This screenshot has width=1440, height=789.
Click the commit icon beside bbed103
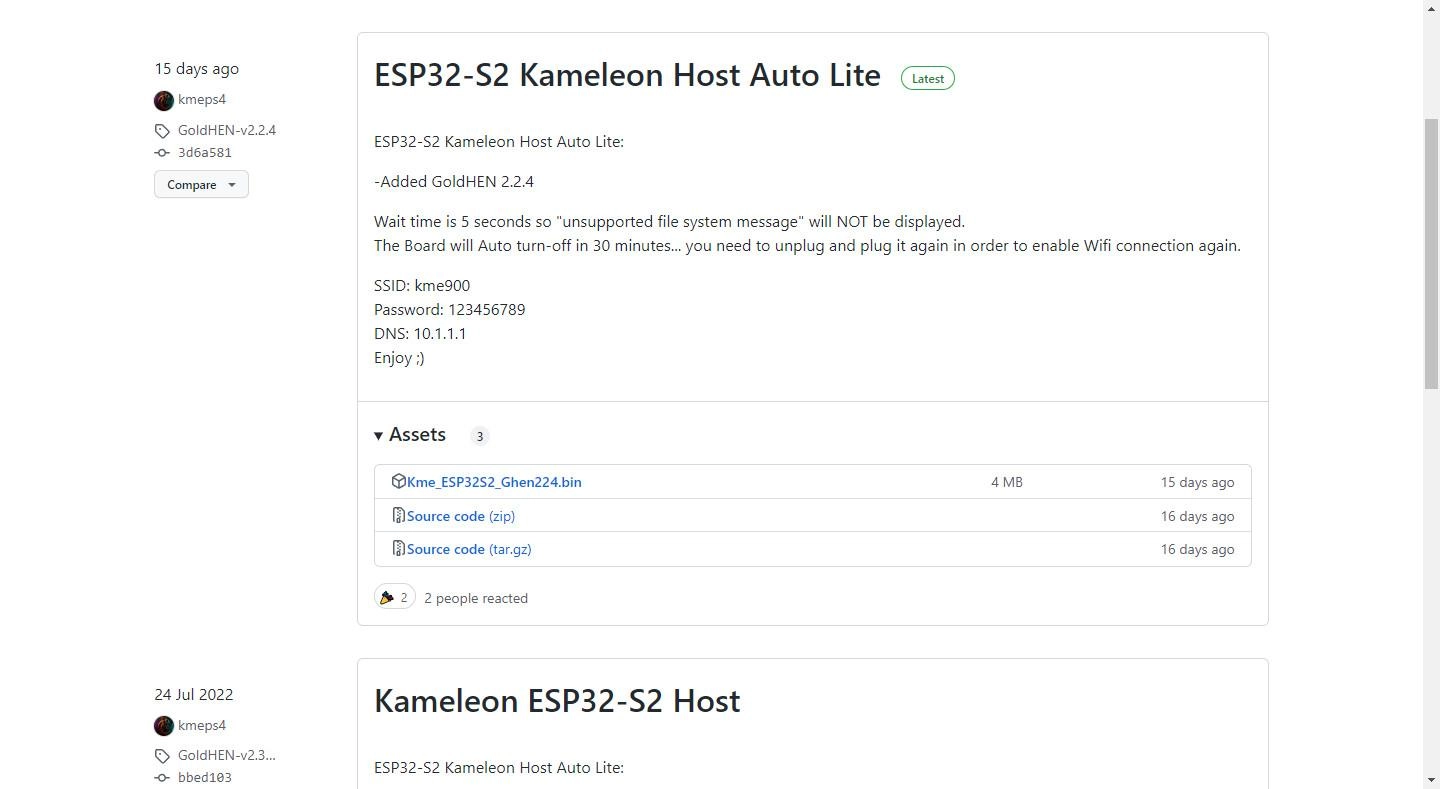[162, 778]
